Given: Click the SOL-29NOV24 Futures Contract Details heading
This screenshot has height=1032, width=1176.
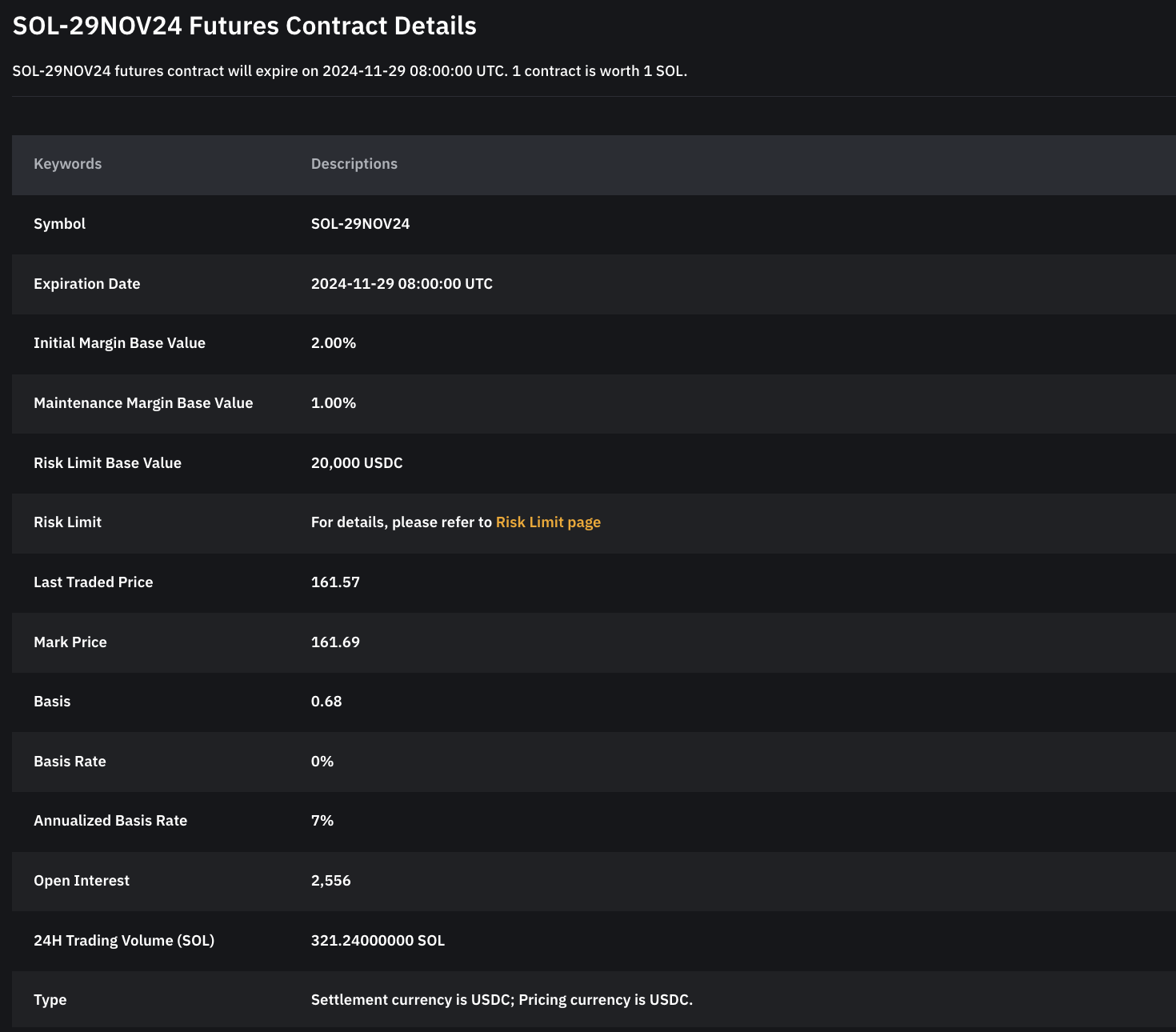Looking at the screenshot, I should coord(245,26).
